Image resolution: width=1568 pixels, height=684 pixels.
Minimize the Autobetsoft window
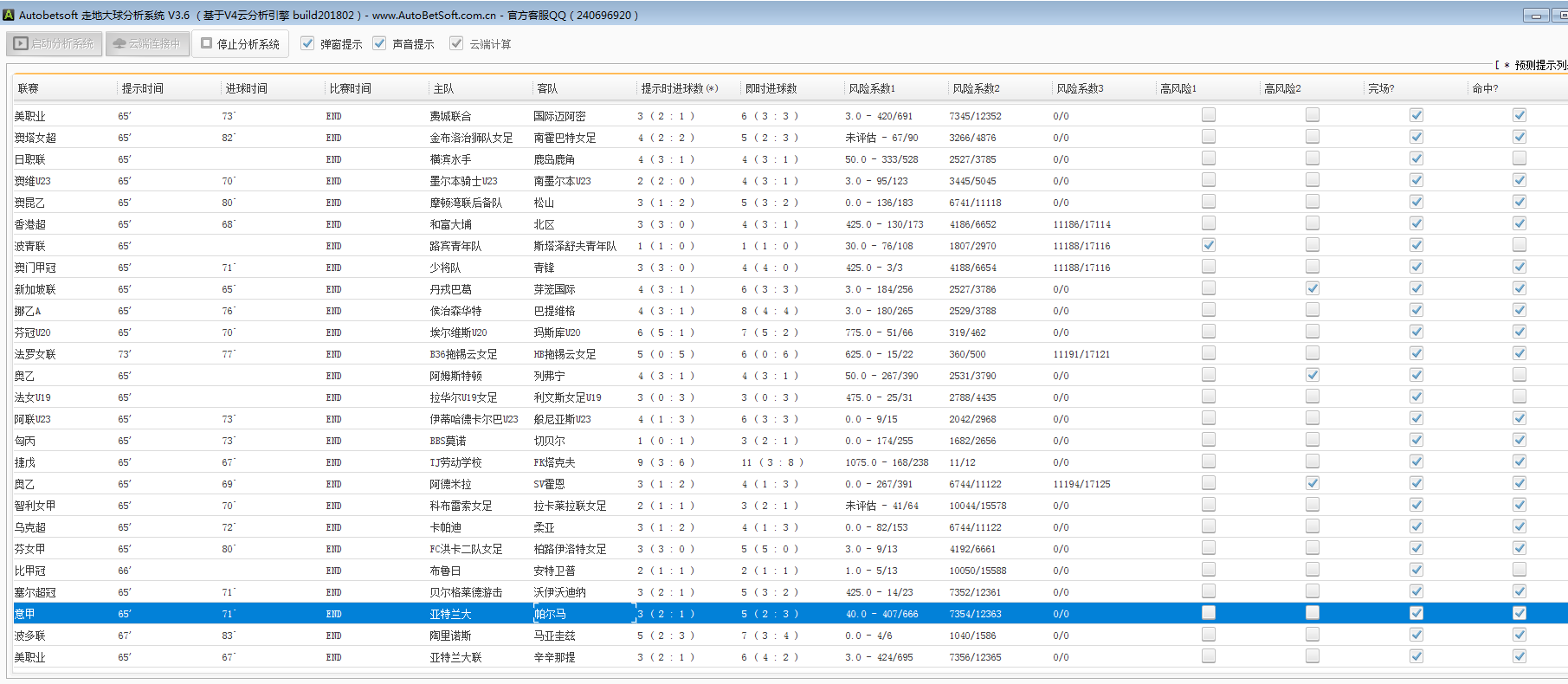click(x=1536, y=16)
